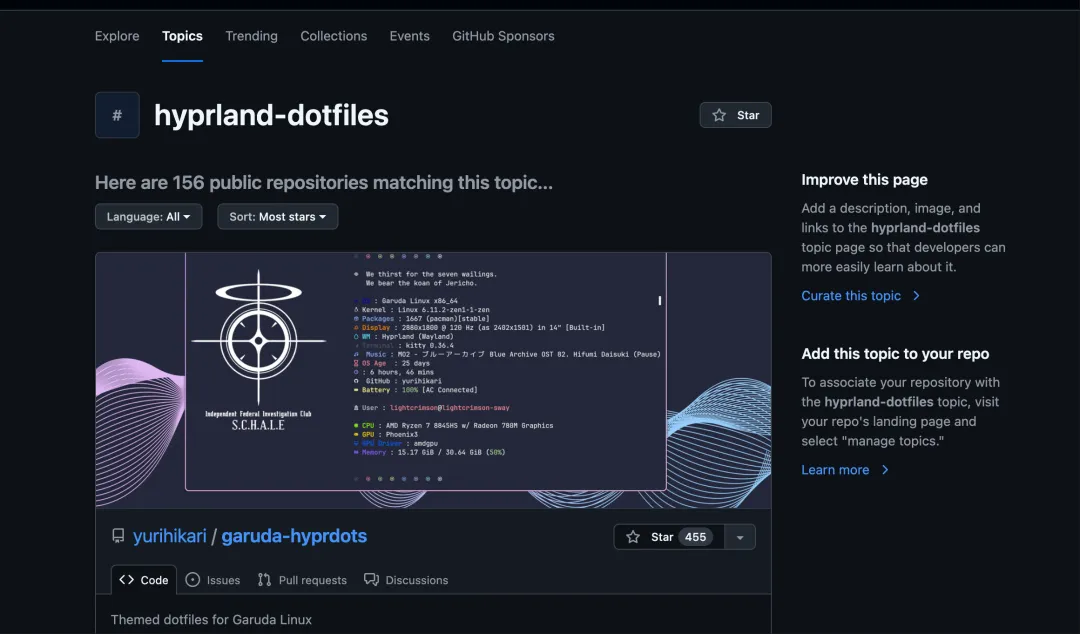1080x634 pixels.
Task: Click the 'Add this topic to your repo' heading
Action: [895, 354]
